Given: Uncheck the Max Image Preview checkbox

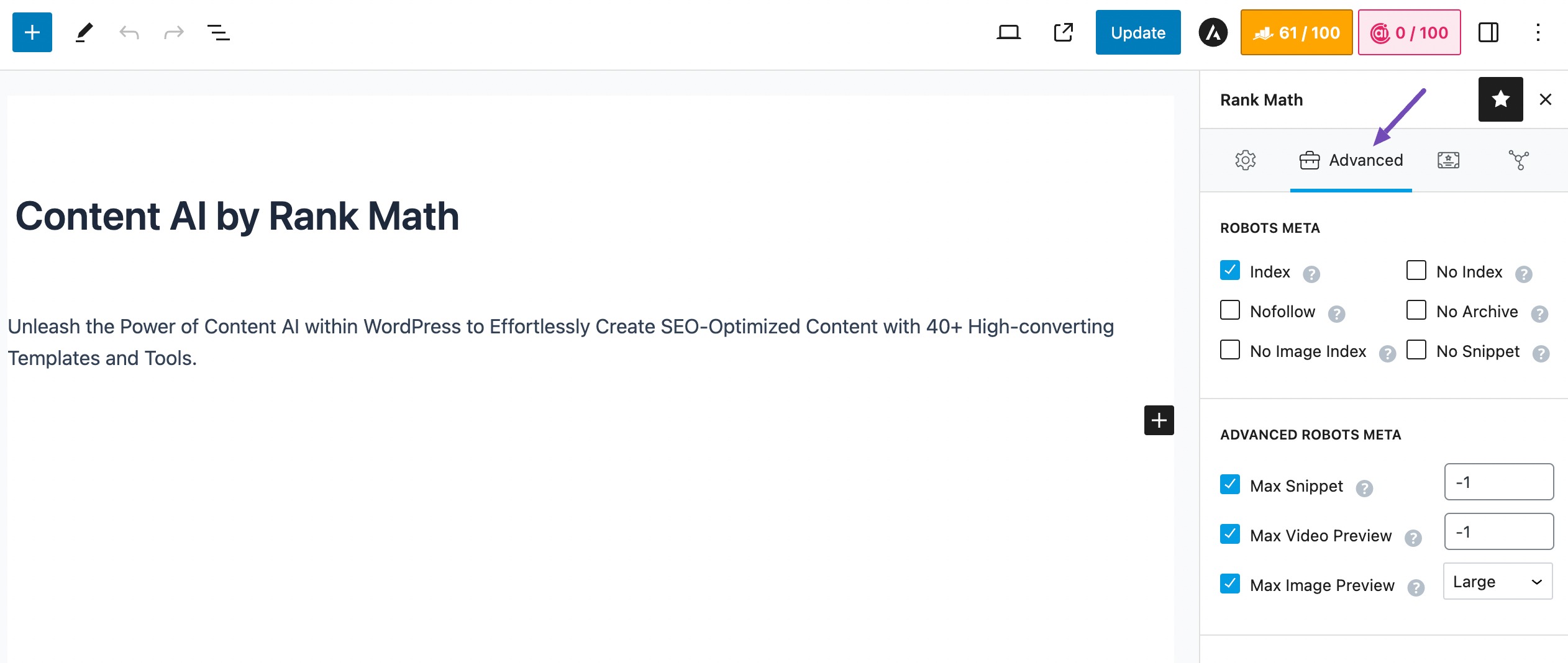Looking at the screenshot, I should (1230, 584).
